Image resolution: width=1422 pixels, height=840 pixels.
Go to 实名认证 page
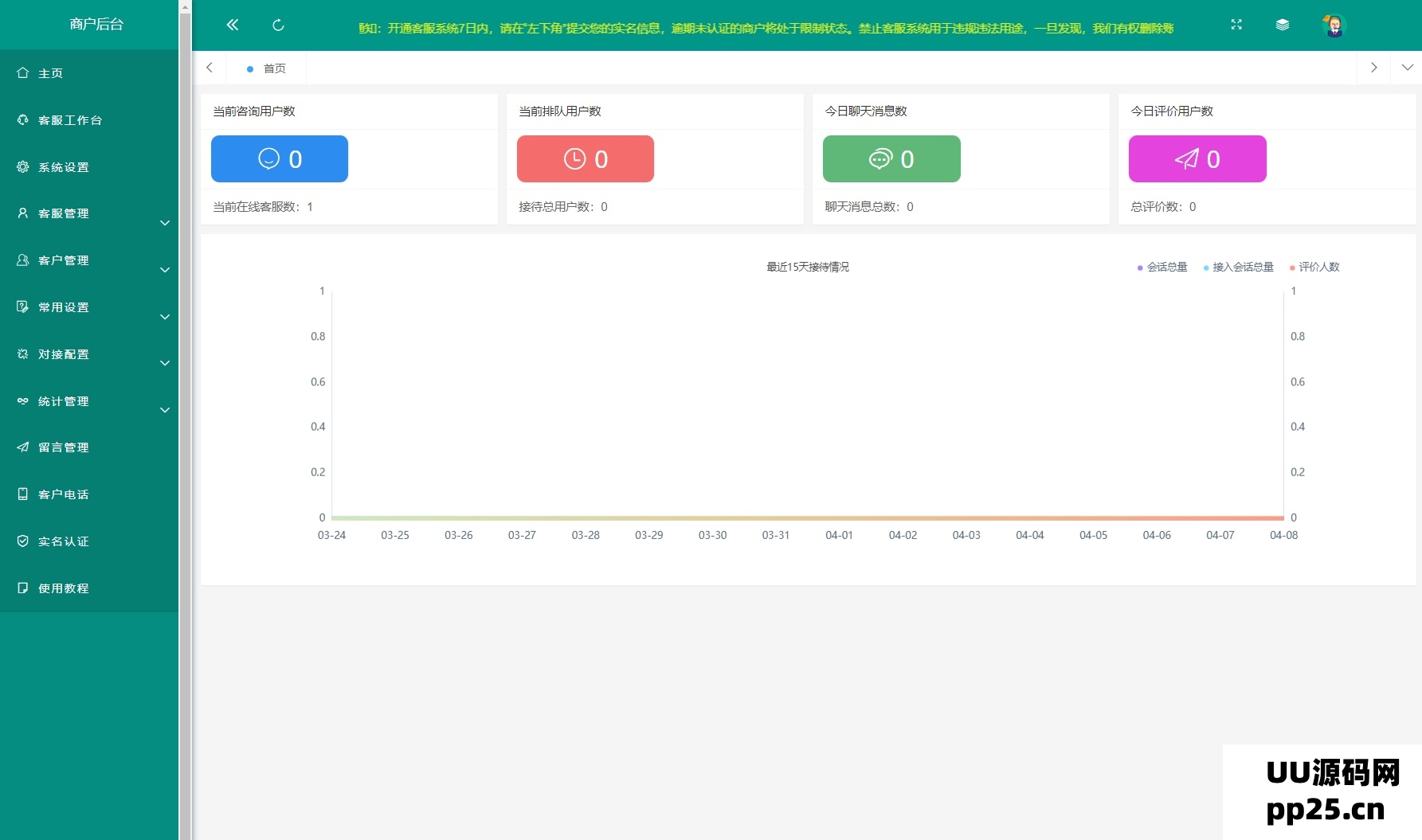(x=64, y=541)
